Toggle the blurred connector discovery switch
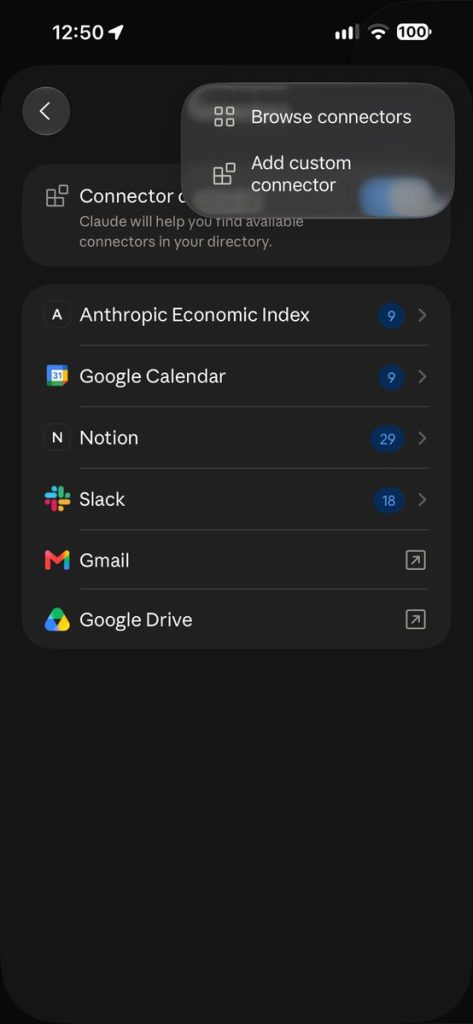This screenshot has width=473, height=1024. tap(397, 197)
